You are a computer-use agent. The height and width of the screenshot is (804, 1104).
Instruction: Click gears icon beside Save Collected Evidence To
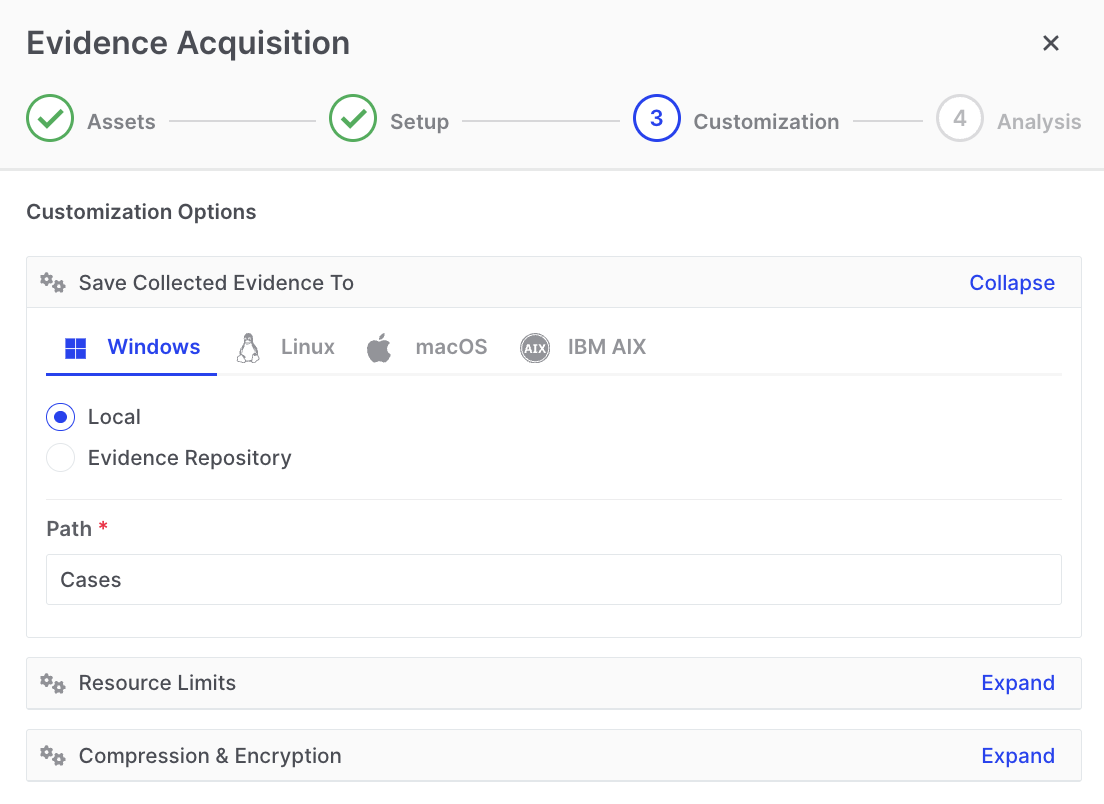(53, 283)
